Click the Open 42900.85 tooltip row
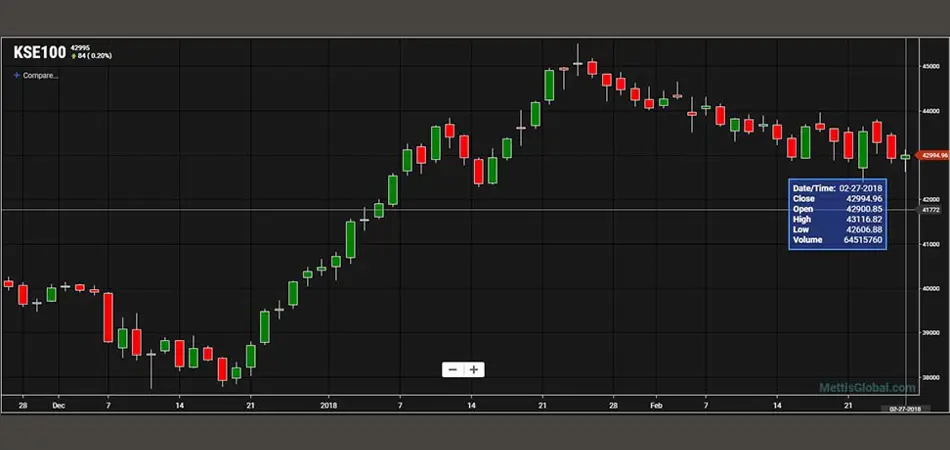This screenshot has width=950, height=450. (837, 209)
